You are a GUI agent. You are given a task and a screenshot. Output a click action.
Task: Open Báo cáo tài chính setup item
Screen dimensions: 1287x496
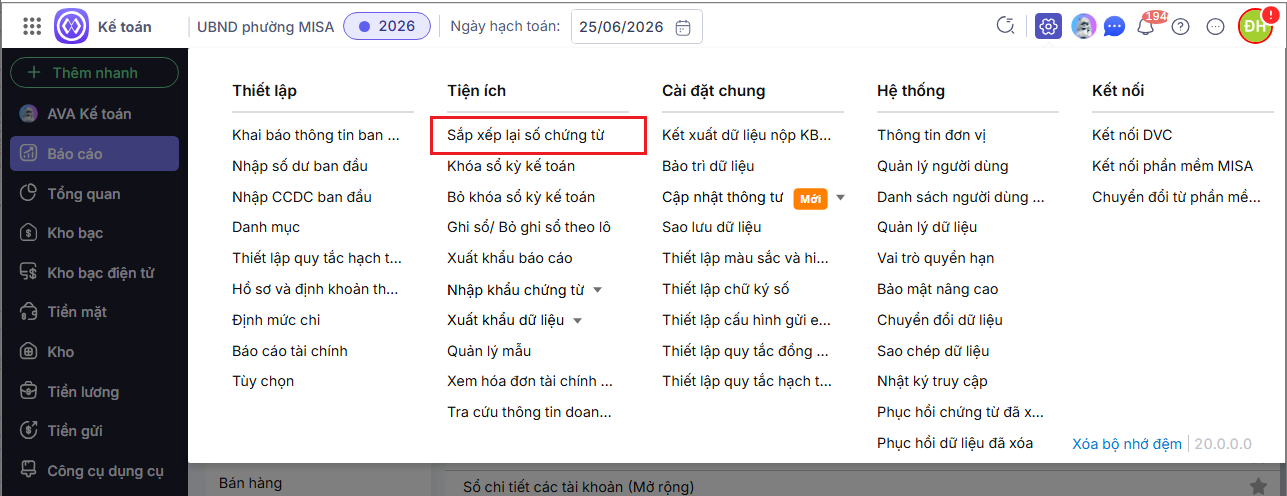point(290,351)
